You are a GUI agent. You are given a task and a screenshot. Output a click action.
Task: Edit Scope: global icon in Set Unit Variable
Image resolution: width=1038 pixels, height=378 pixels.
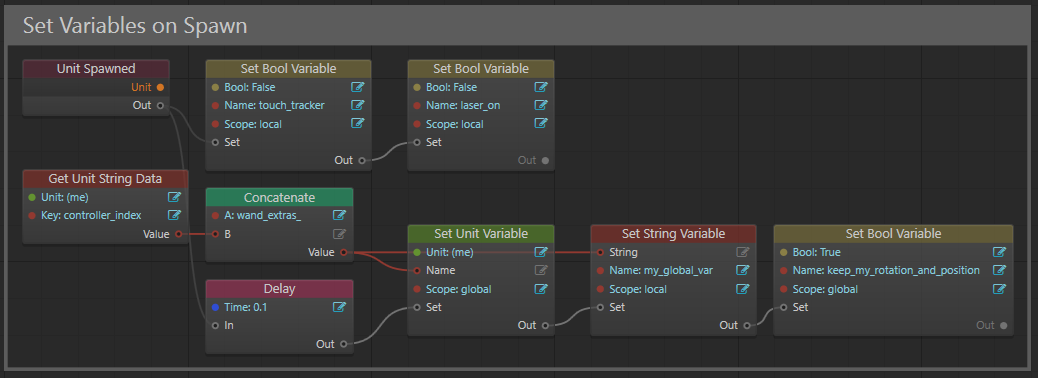coord(541,289)
